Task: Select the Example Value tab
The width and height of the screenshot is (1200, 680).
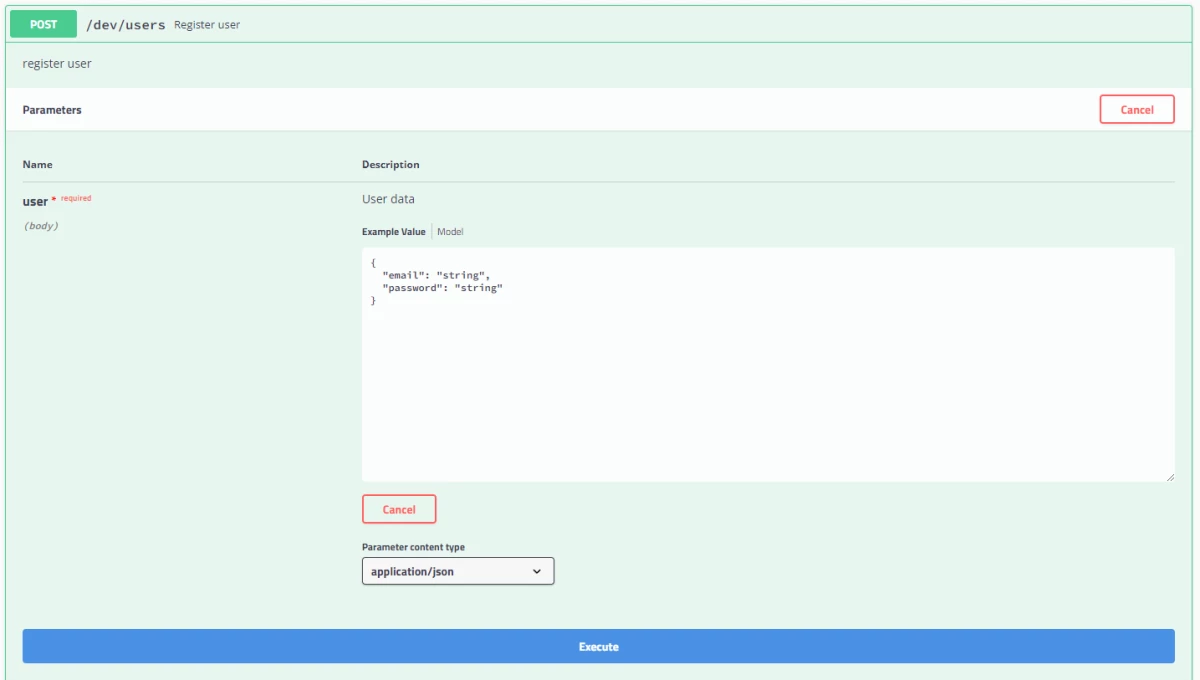Action: click(393, 232)
